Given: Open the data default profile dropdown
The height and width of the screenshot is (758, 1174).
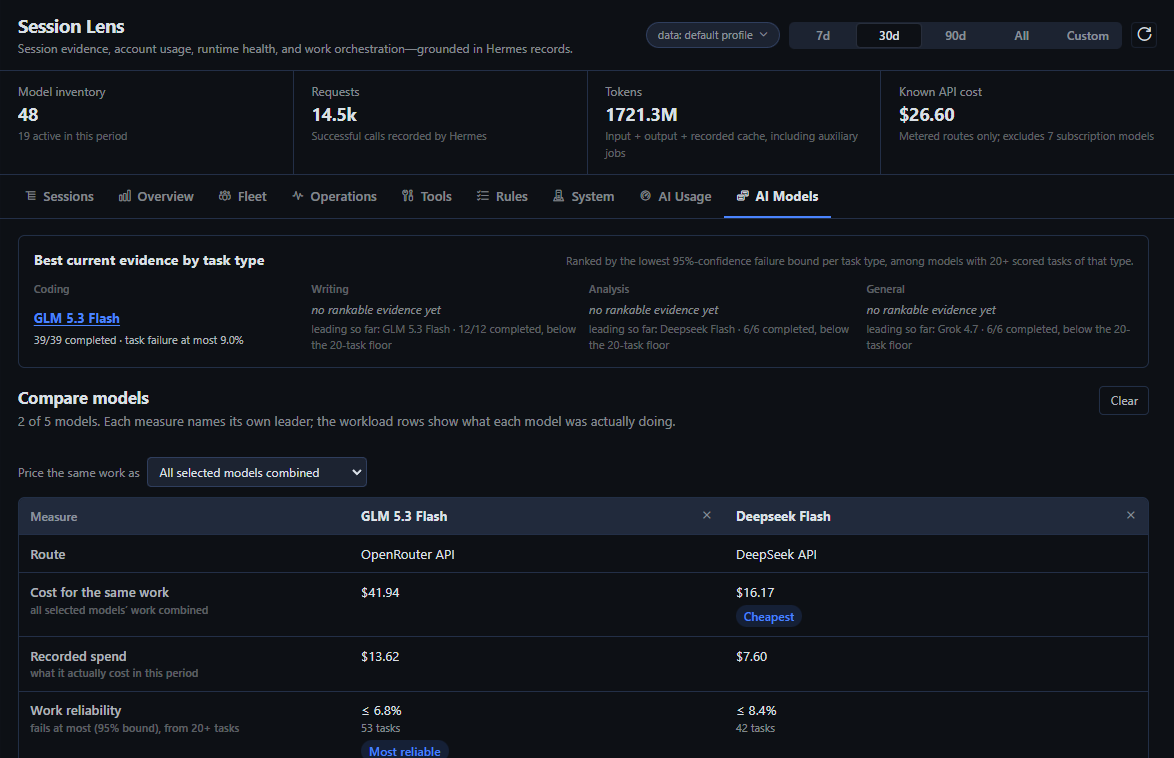Looking at the screenshot, I should (x=713, y=35).
